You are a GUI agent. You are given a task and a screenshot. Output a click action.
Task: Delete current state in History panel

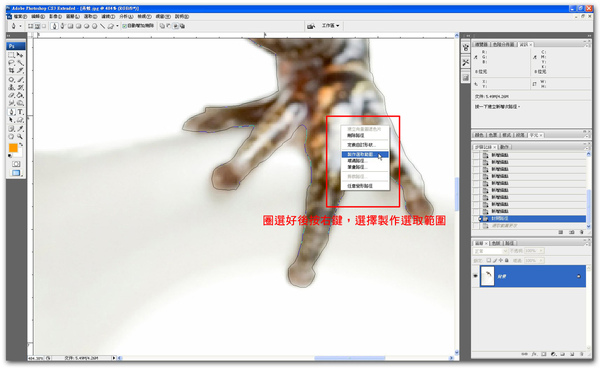pyautogui.click(x=582, y=232)
